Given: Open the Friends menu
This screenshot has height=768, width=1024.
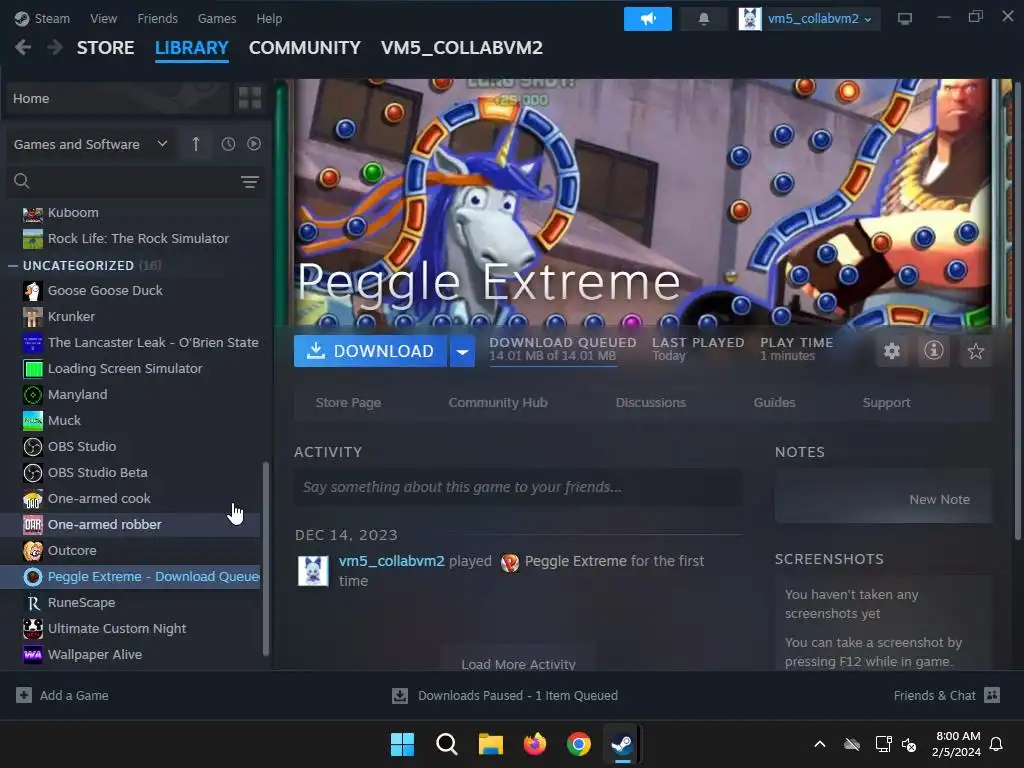Looking at the screenshot, I should point(157,18).
